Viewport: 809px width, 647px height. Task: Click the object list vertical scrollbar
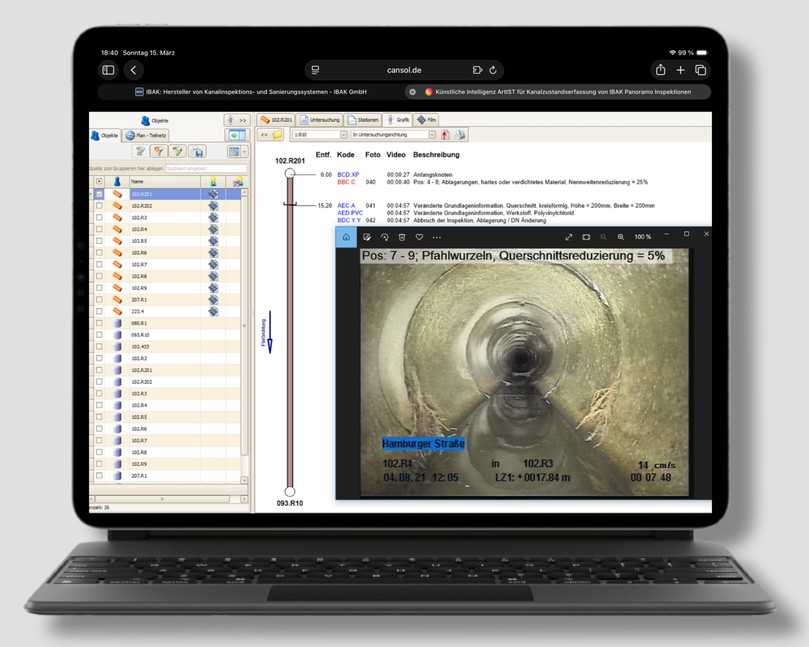point(245,330)
